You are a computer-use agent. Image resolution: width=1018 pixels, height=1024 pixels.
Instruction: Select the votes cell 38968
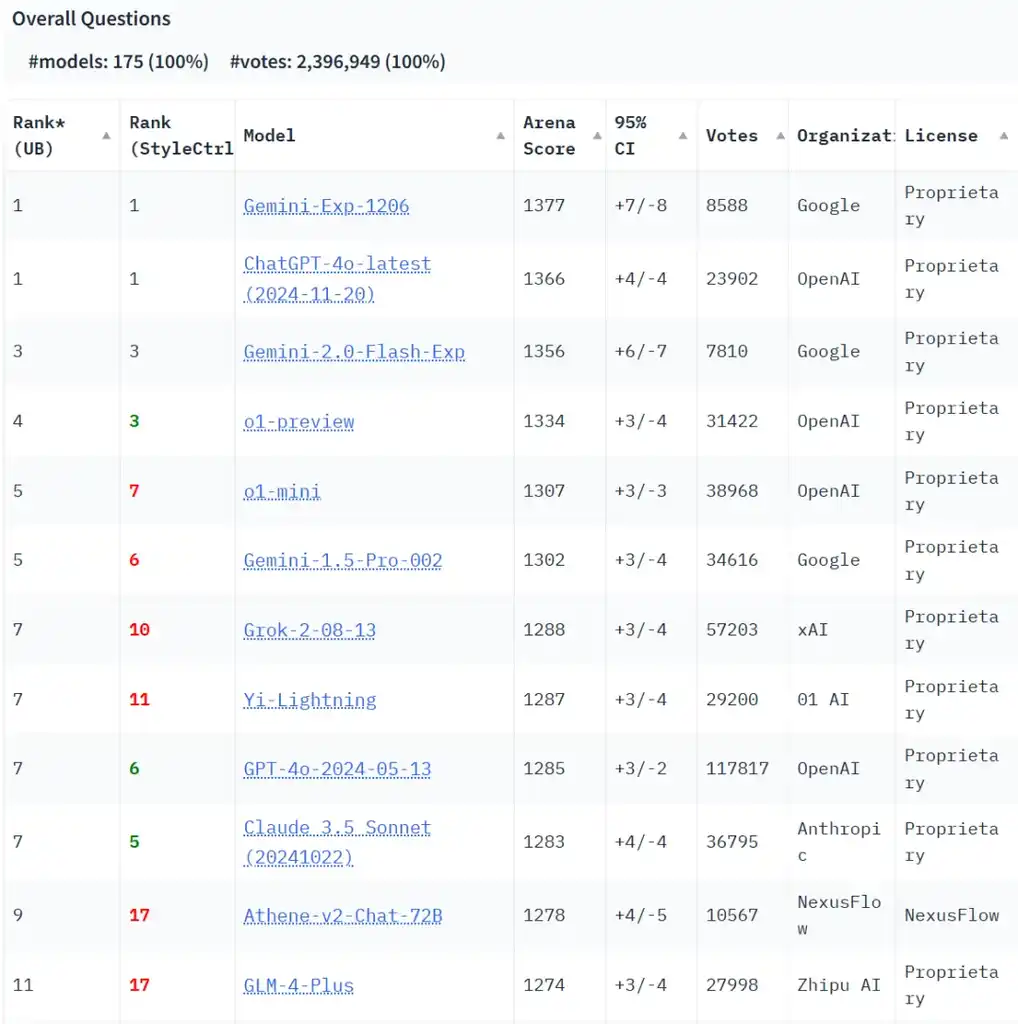coord(731,491)
